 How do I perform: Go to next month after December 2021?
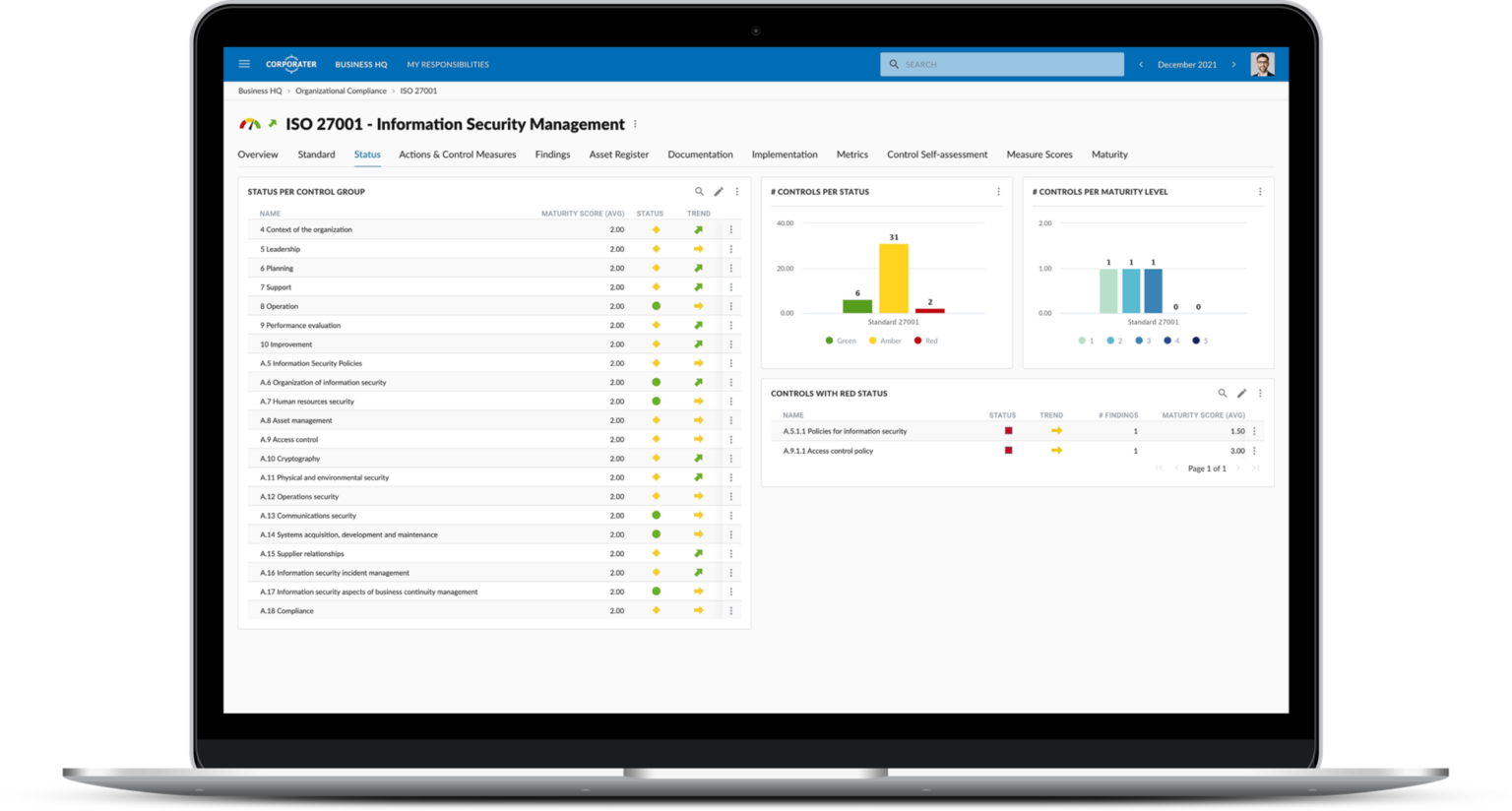[1233, 64]
